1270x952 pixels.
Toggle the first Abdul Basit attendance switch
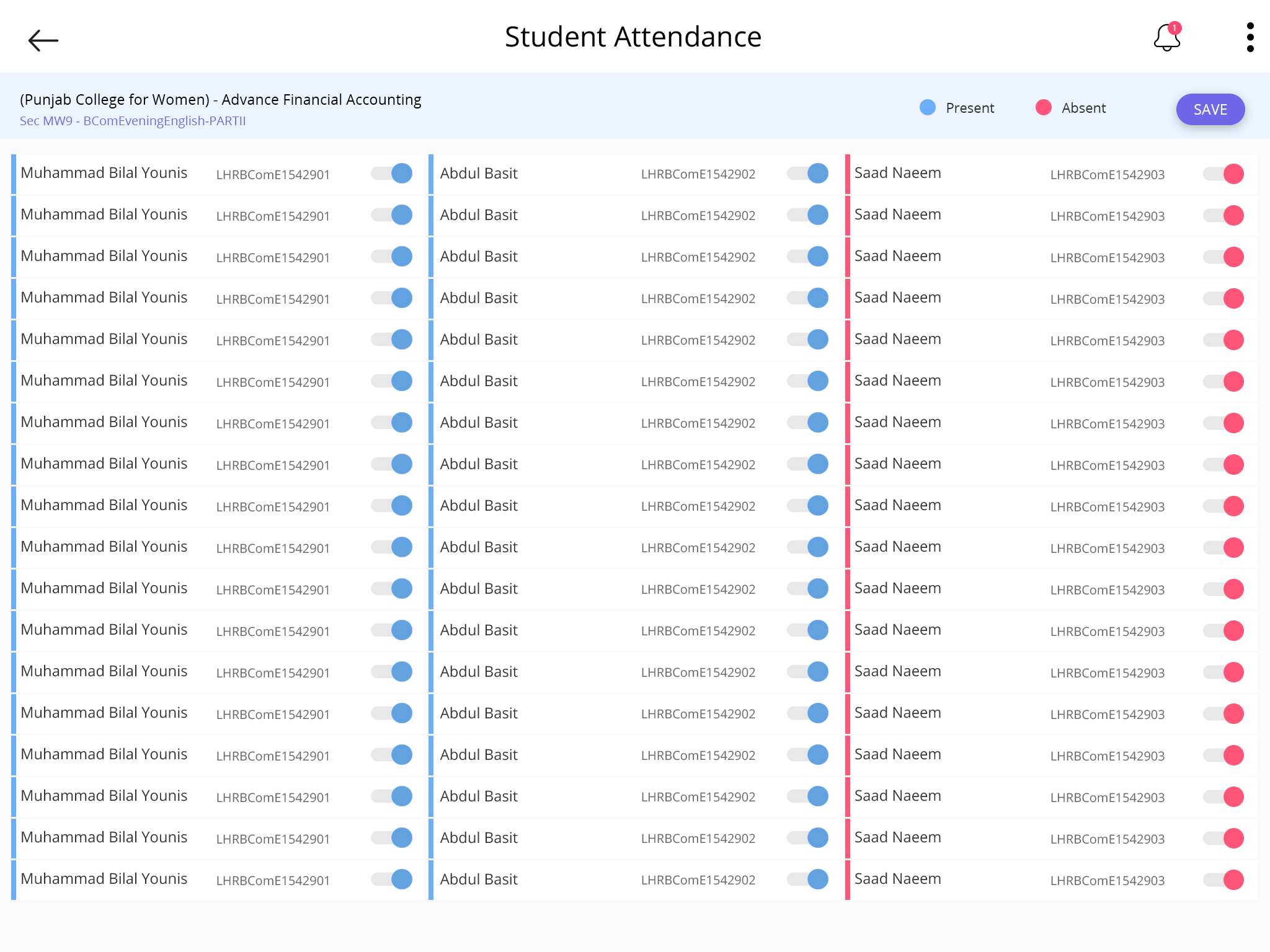click(808, 174)
